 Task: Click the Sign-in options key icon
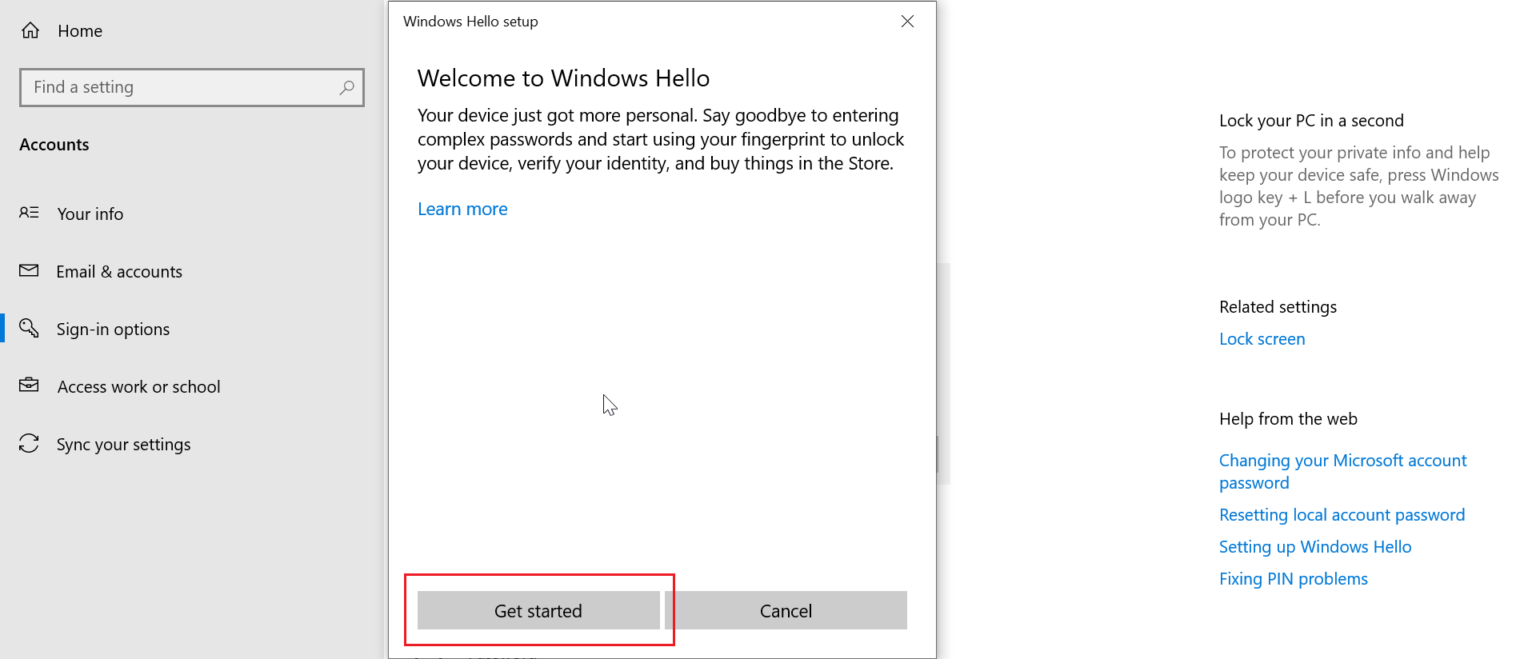coord(29,328)
